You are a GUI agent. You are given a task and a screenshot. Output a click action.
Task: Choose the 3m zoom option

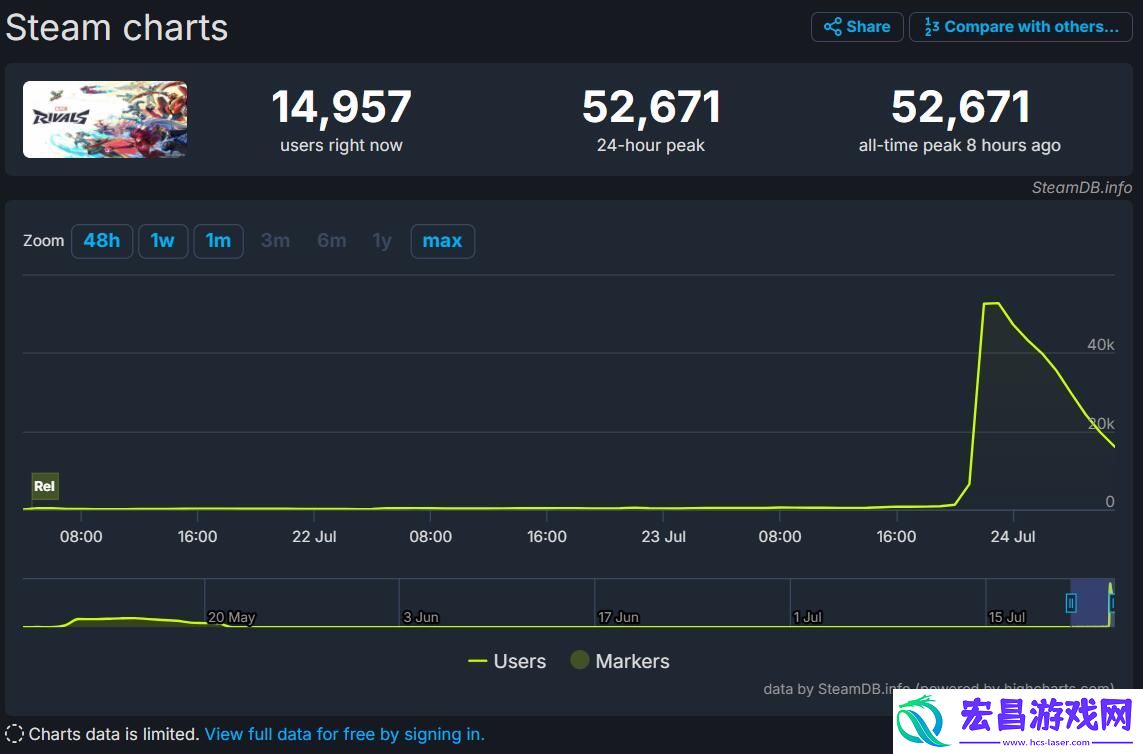coord(276,241)
